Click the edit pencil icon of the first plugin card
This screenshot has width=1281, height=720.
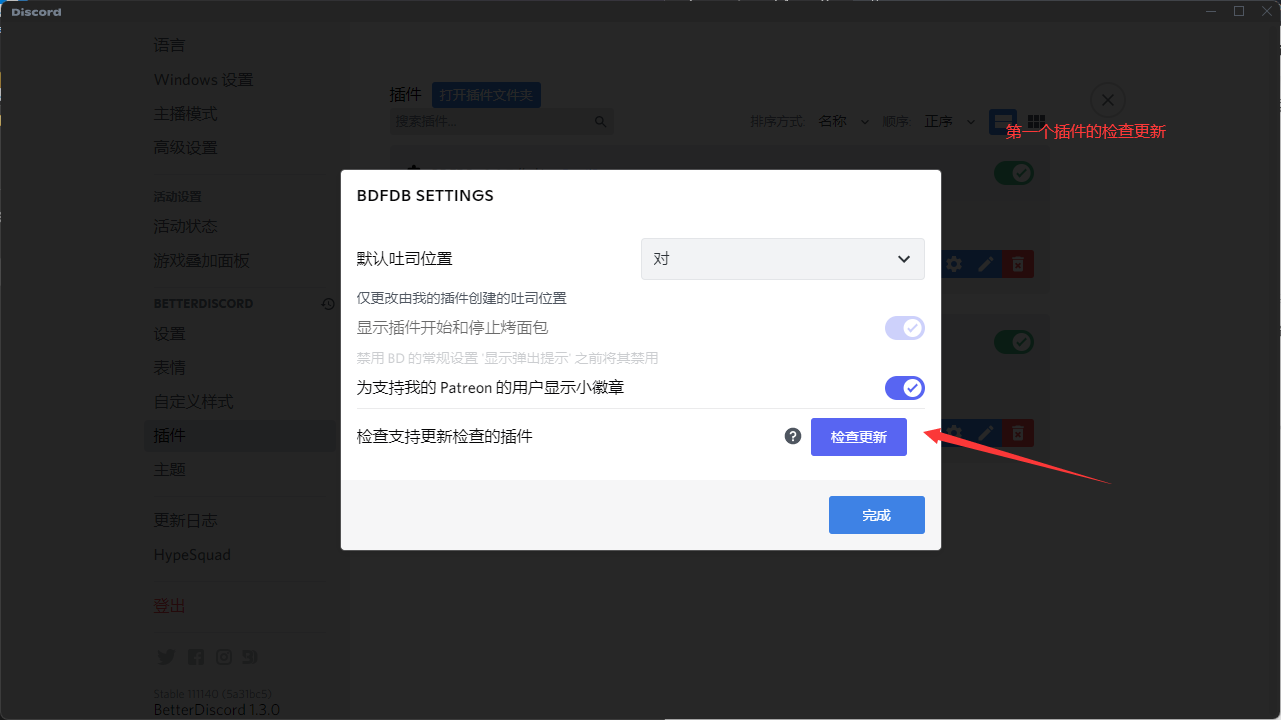pyautogui.click(x=986, y=264)
